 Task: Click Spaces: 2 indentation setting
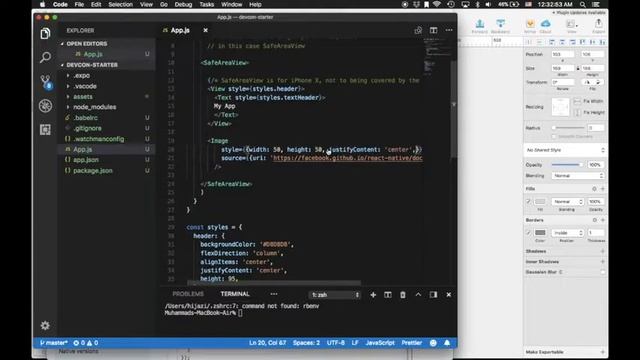[x=306, y=343]
